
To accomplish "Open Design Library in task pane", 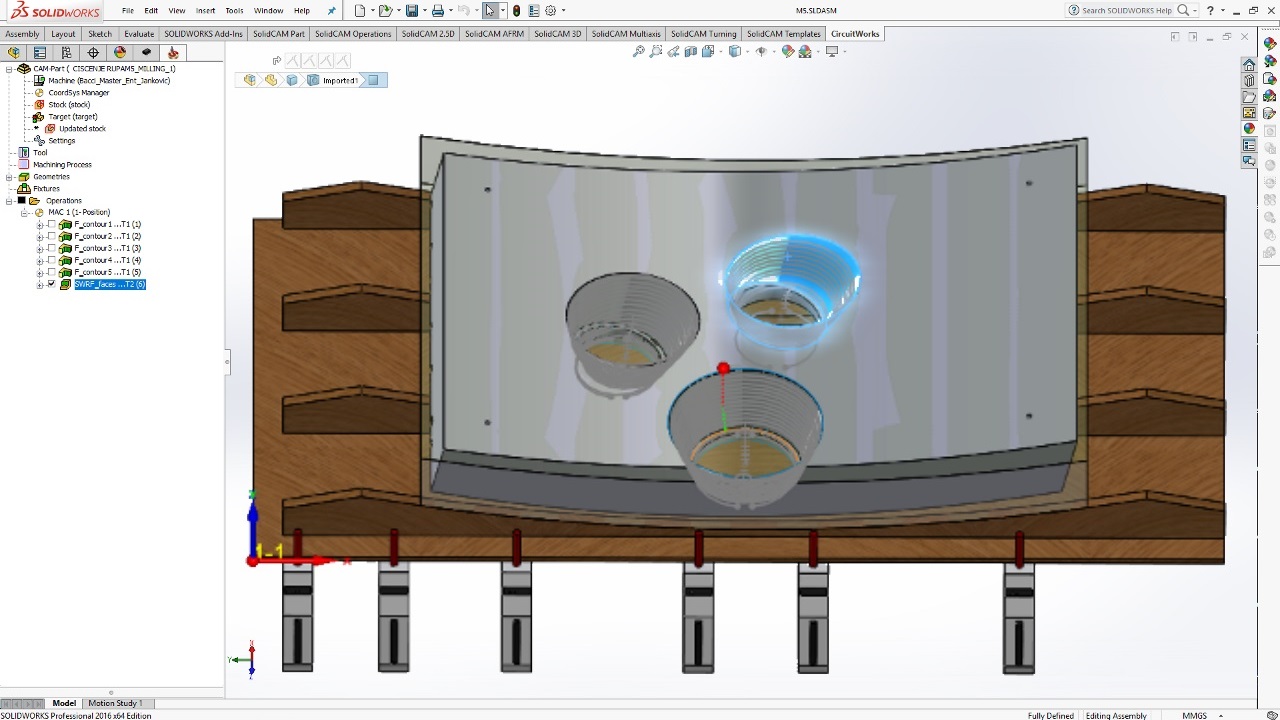I will coord(1249,81).
